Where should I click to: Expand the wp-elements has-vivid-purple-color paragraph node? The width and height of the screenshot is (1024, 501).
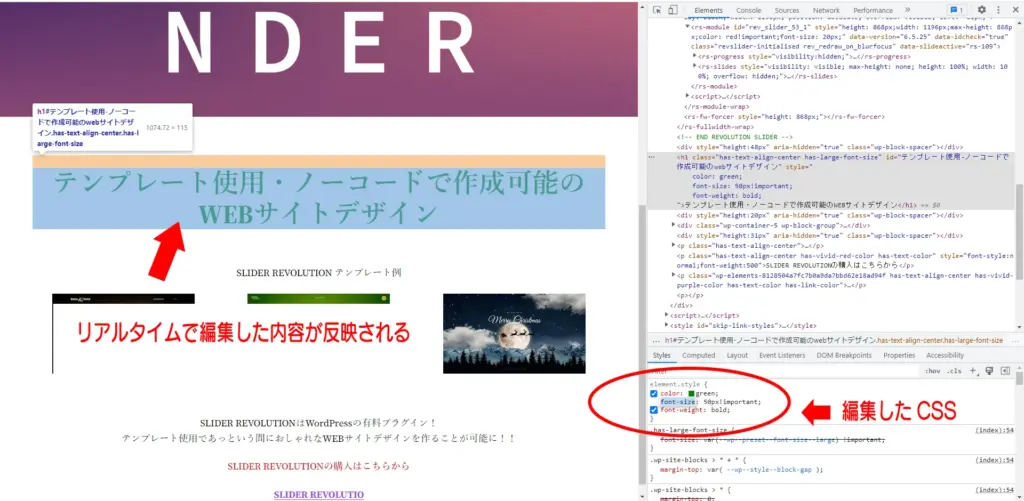673,276
